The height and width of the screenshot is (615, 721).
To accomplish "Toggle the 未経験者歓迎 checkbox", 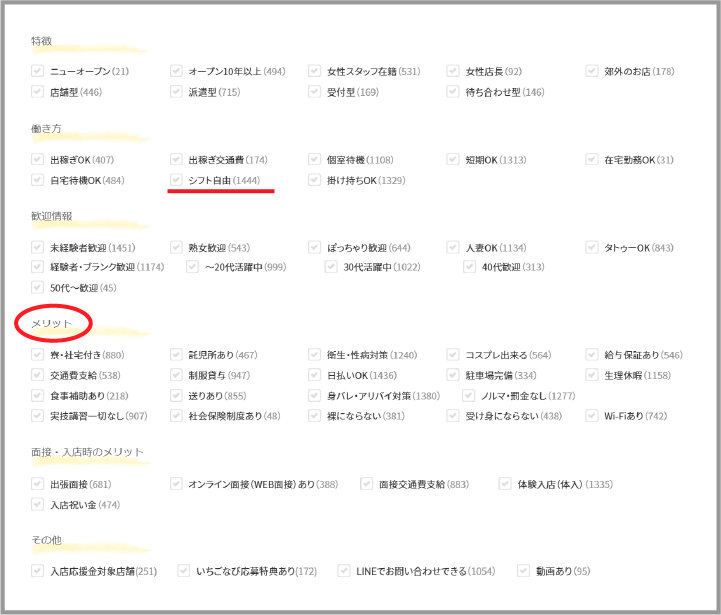I will point(38,247).
